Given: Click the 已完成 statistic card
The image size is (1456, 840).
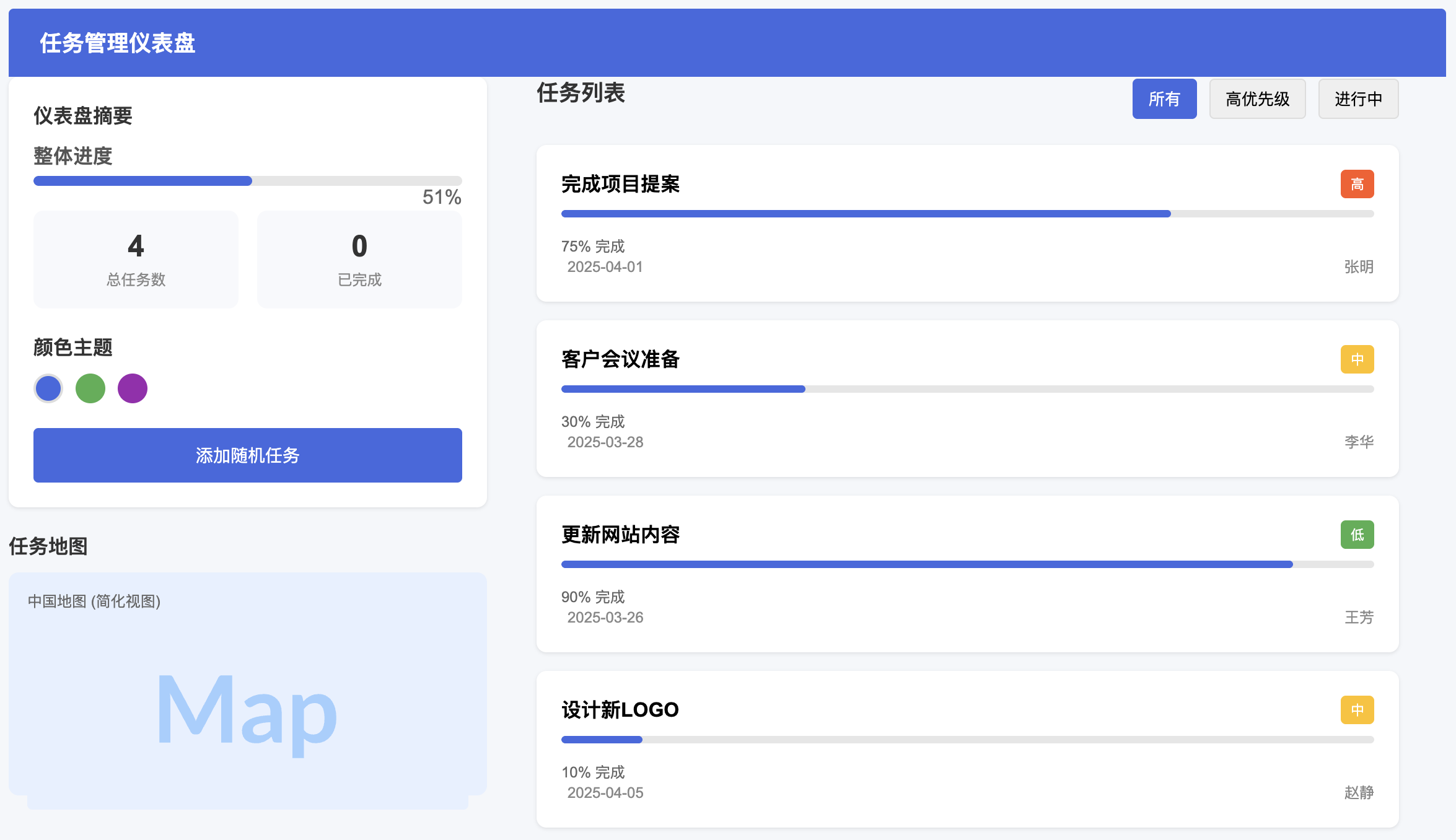Looking at the screenshot, I should click(359, 260).
